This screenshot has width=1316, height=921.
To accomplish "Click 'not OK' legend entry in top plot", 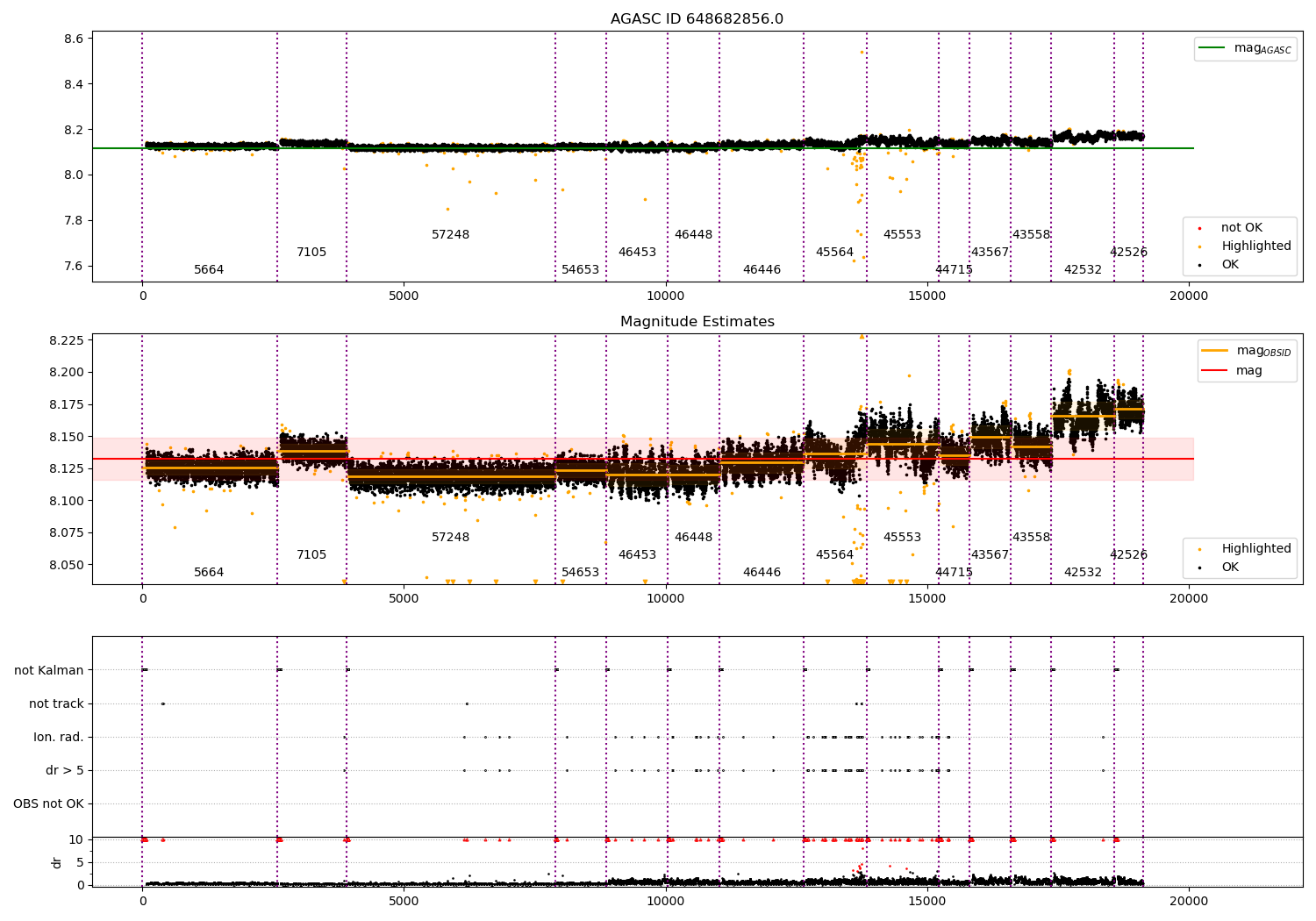I will [x=1241, y=228].
